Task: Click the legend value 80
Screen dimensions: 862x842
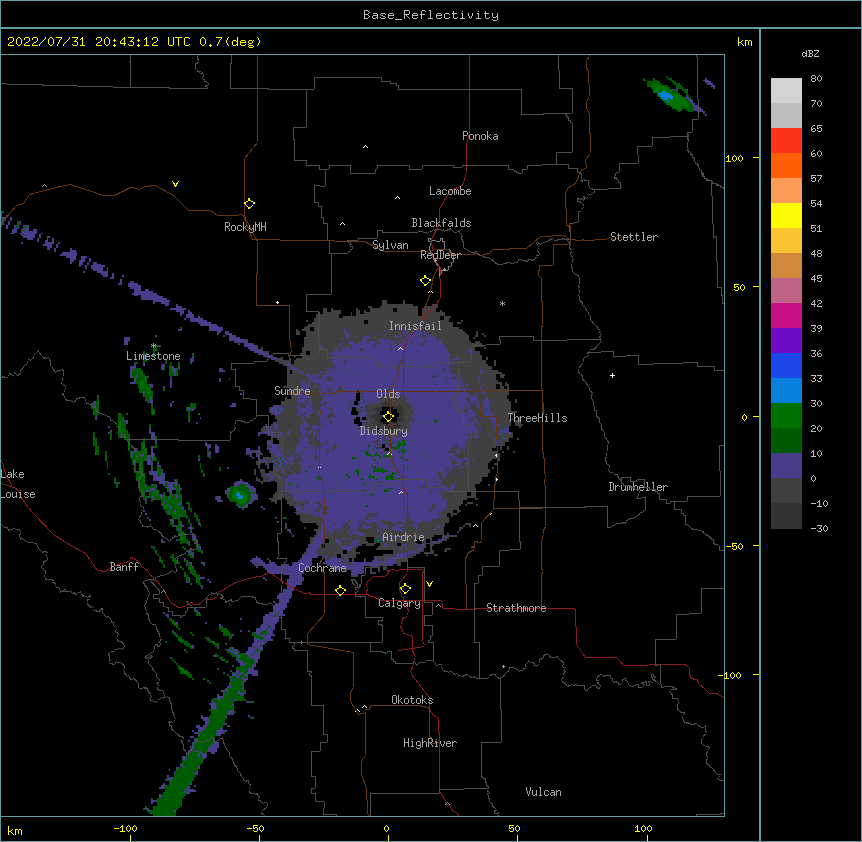Action: [816, 79]
